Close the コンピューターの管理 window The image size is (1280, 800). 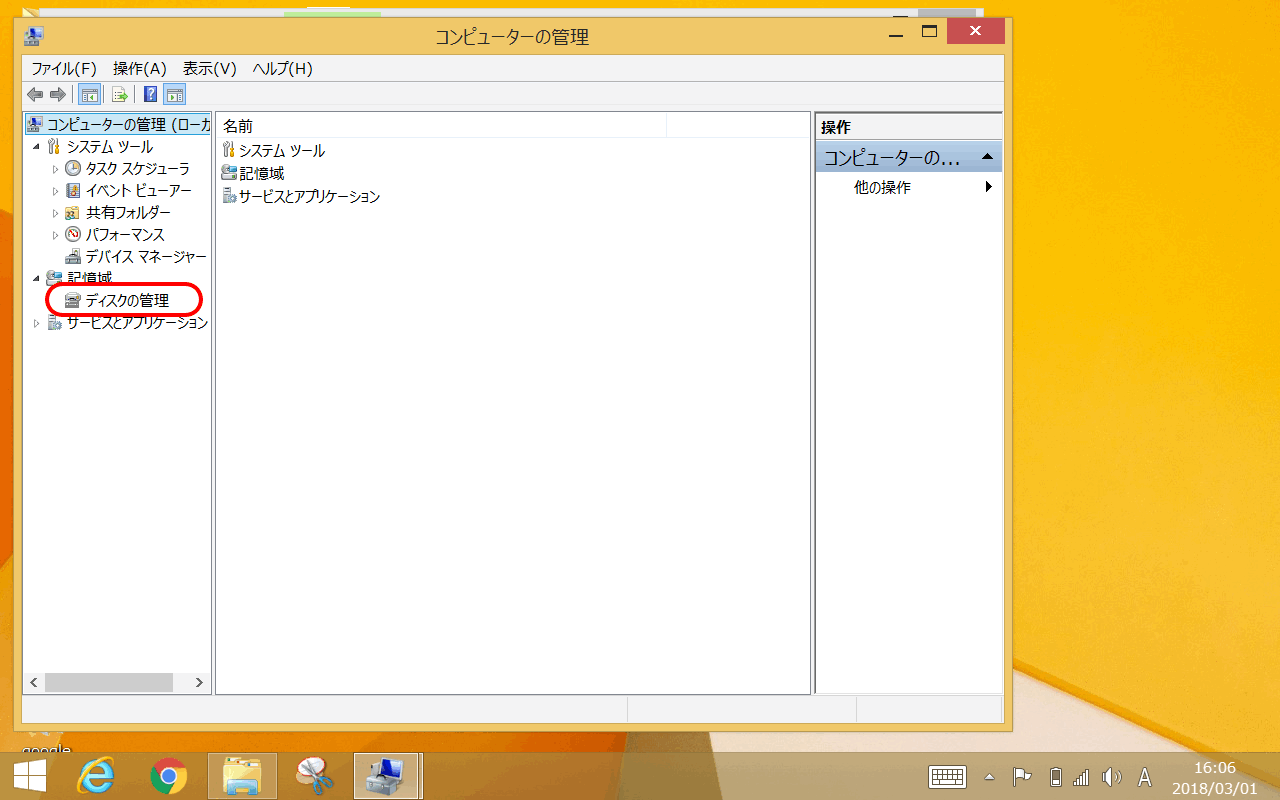tap(975, 33)
